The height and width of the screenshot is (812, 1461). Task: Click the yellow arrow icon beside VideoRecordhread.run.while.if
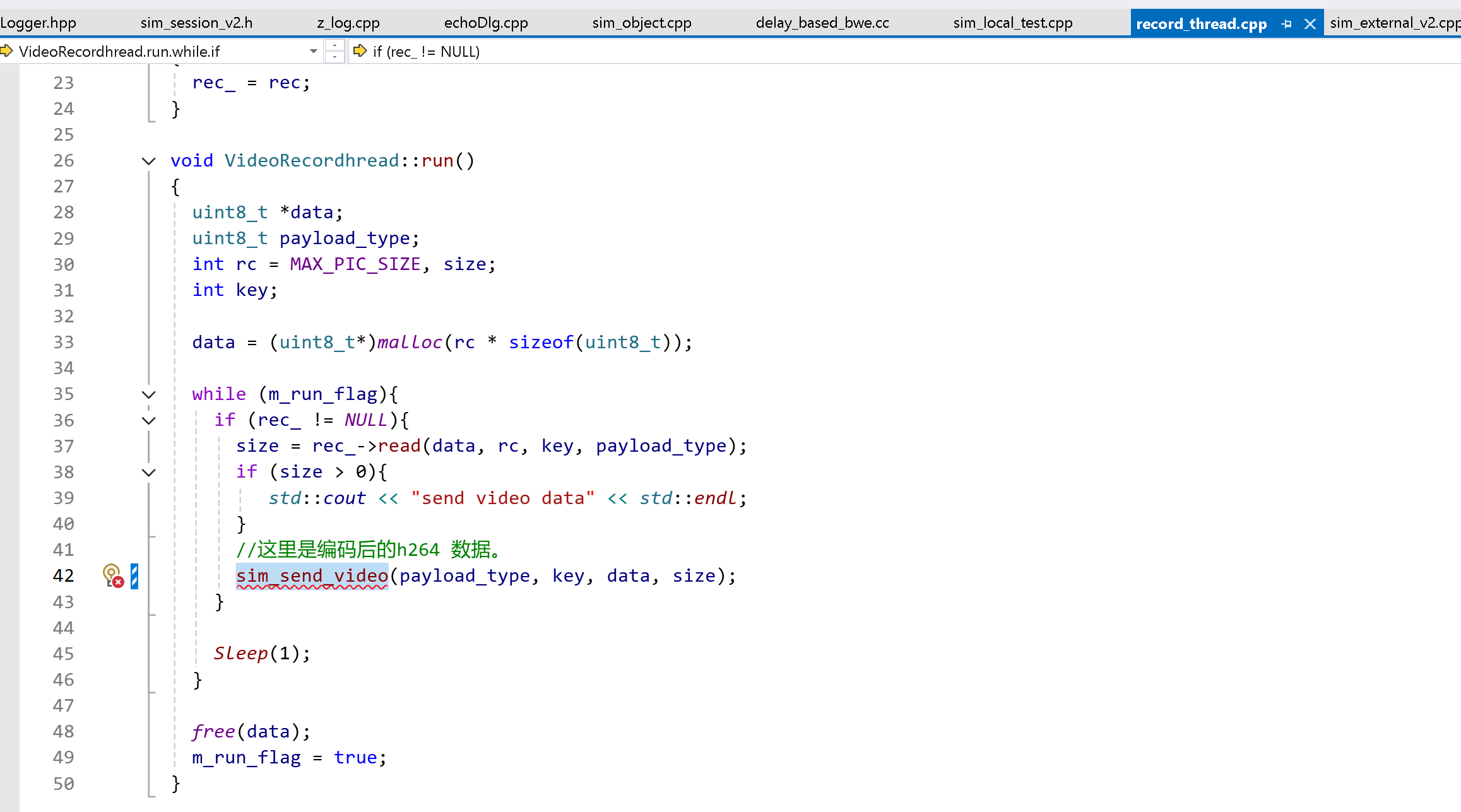click(6, 51)
